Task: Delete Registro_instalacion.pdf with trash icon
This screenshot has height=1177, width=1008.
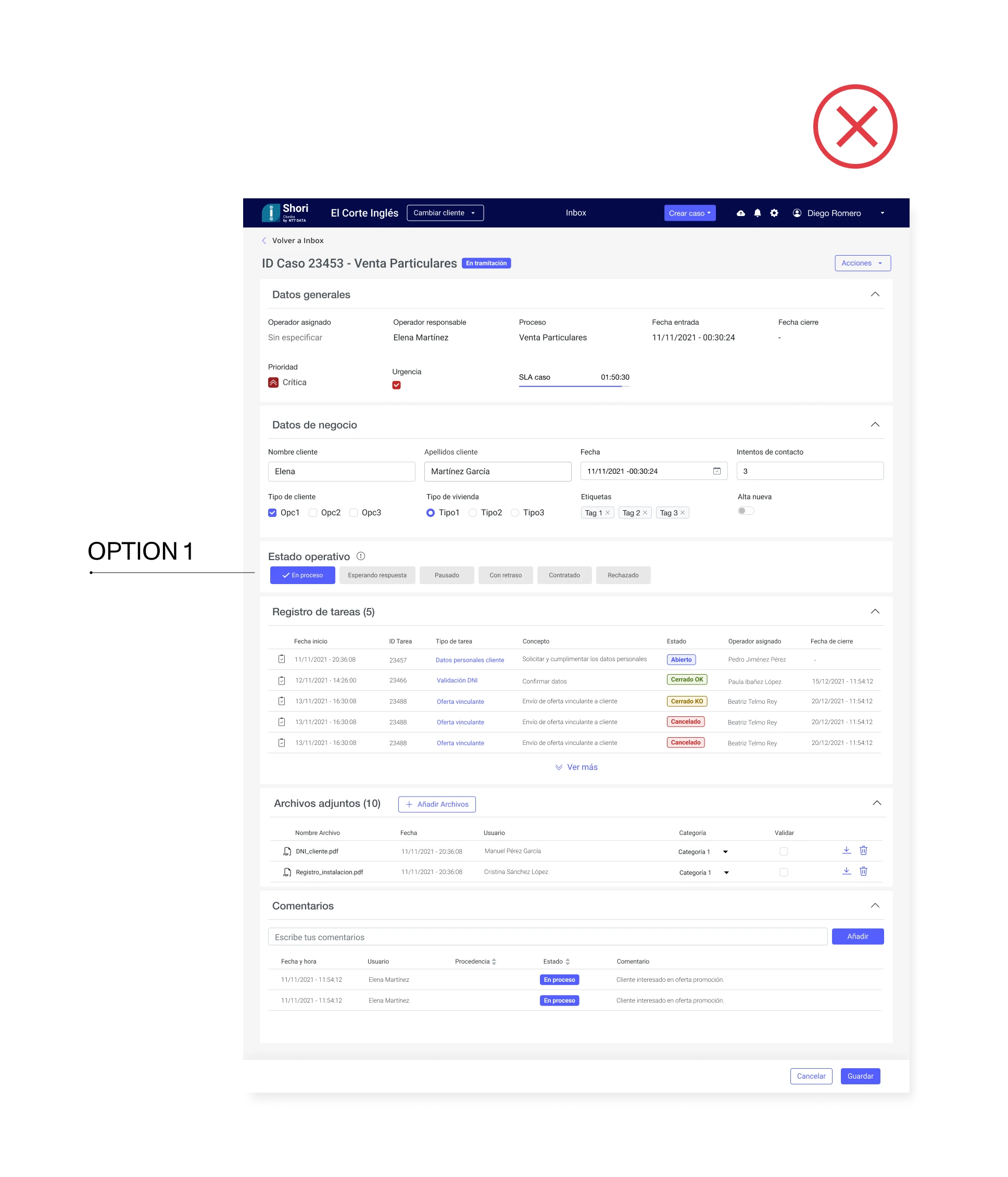Action: (863, 871)
